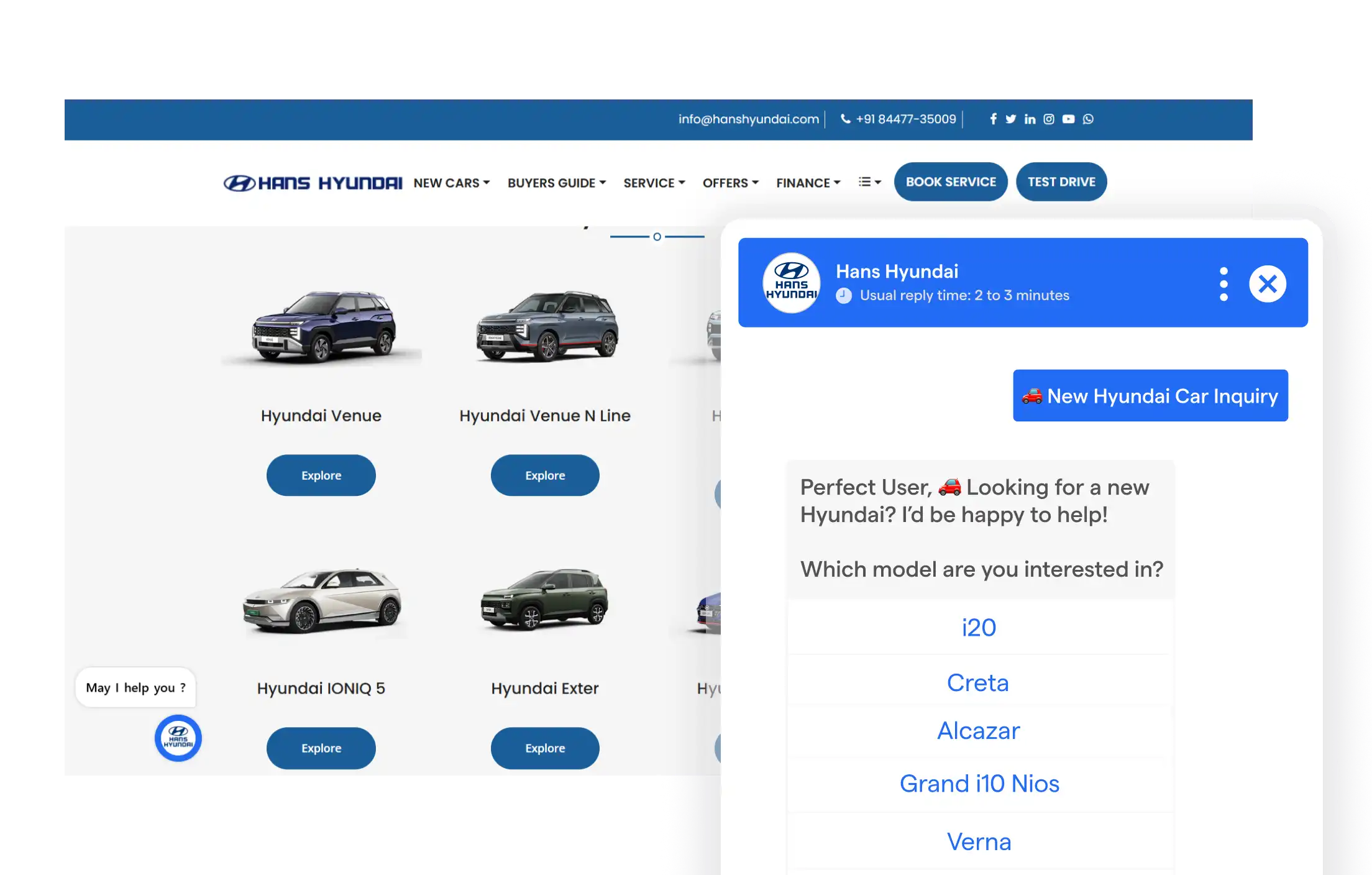Select Verna model in chat
This screenshot has height=875, width=1372.
coord(979,841)
